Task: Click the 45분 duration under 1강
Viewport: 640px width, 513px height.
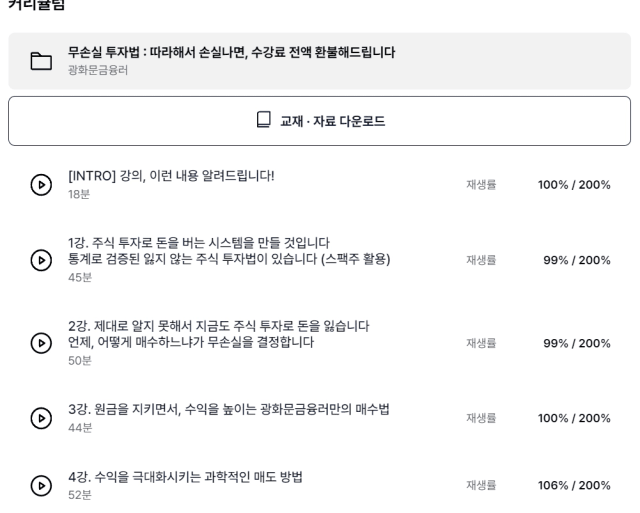Action: pos(80,278)
